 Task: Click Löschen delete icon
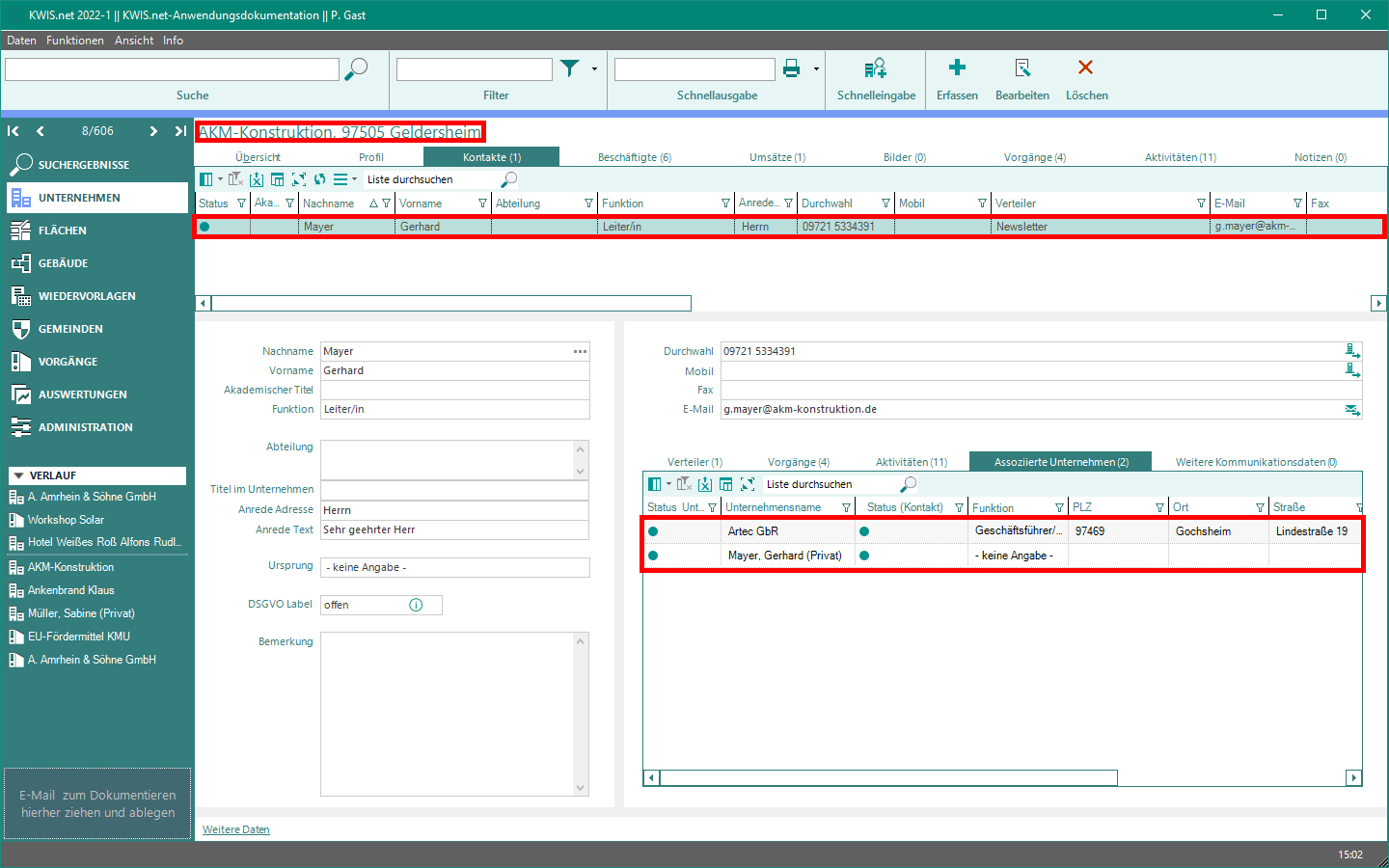pyautogui.click(x=1086, y=68)
